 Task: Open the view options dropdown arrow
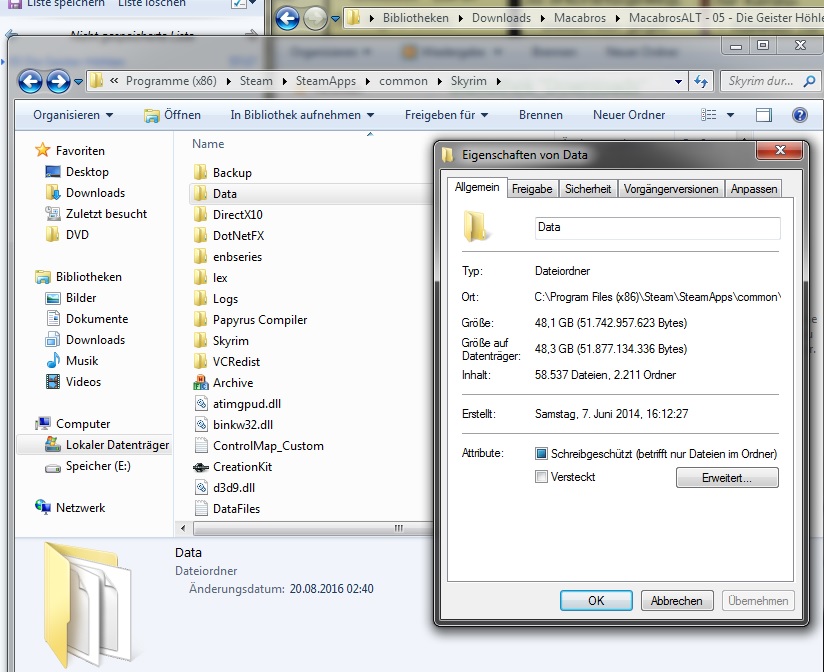pyautogui.click(x=730, y=115)
